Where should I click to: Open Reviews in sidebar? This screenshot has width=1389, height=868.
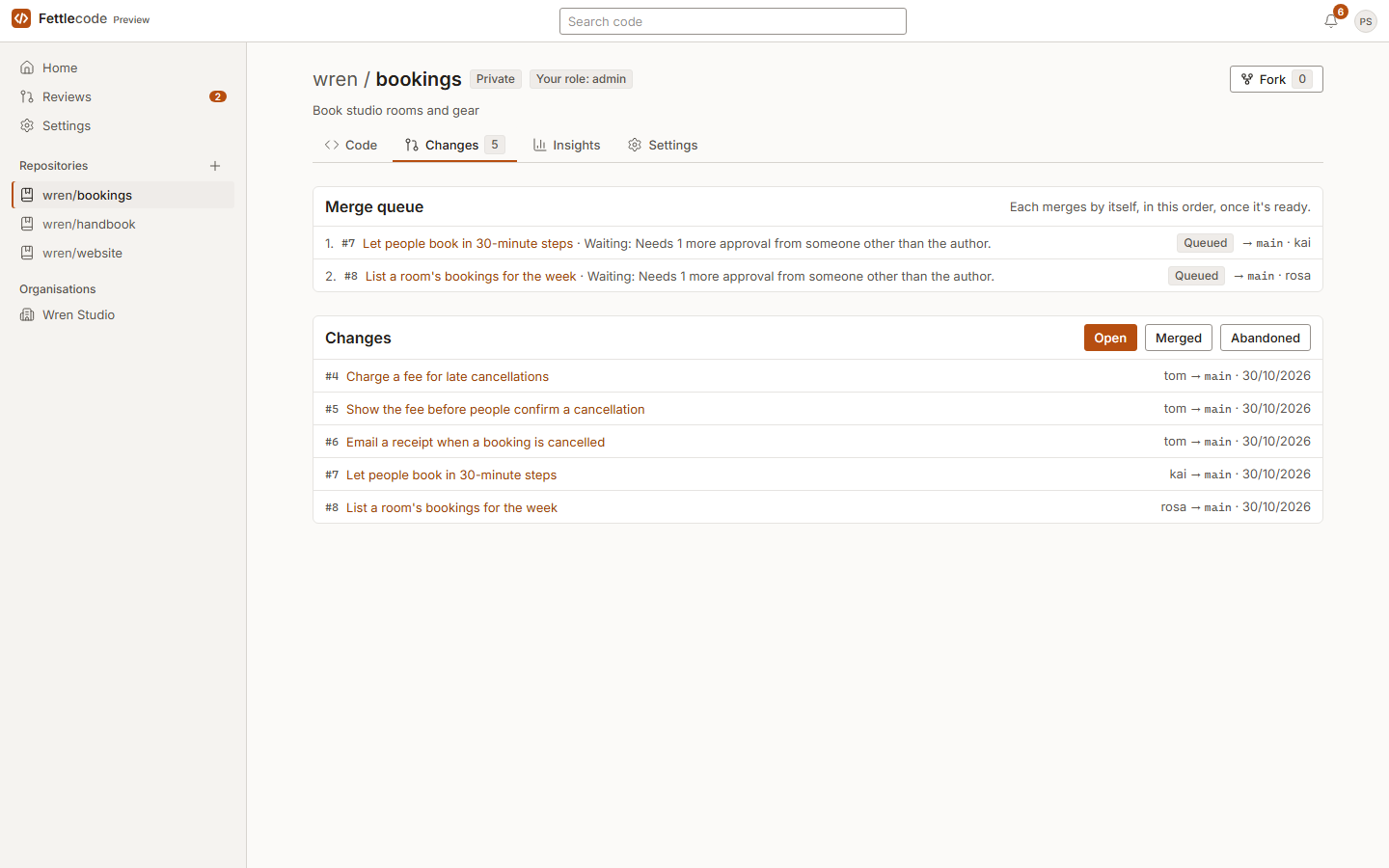[123, 96]
